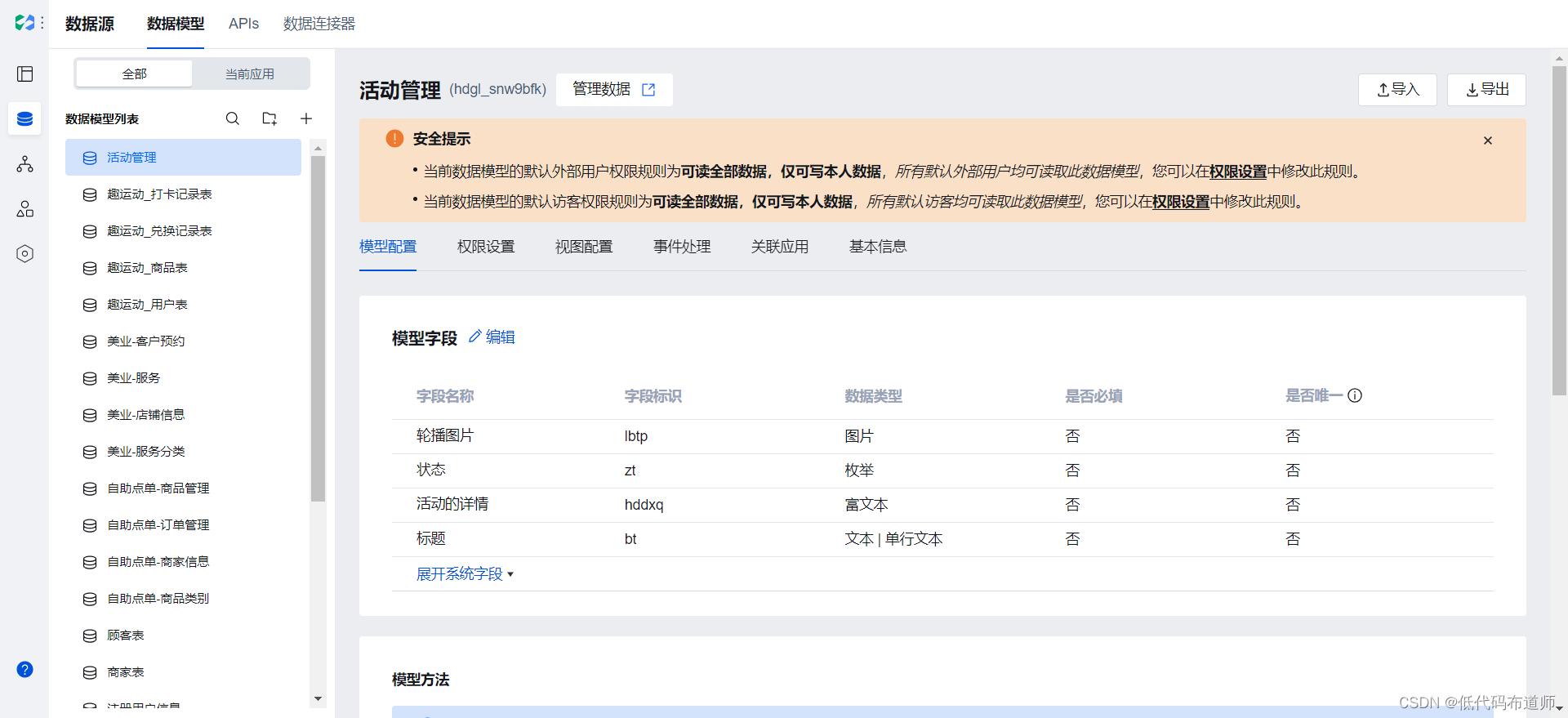This screenshot has height=718, width=1568.
Task: Select 活动管理 in the model list
Action: tap(183, 158)
